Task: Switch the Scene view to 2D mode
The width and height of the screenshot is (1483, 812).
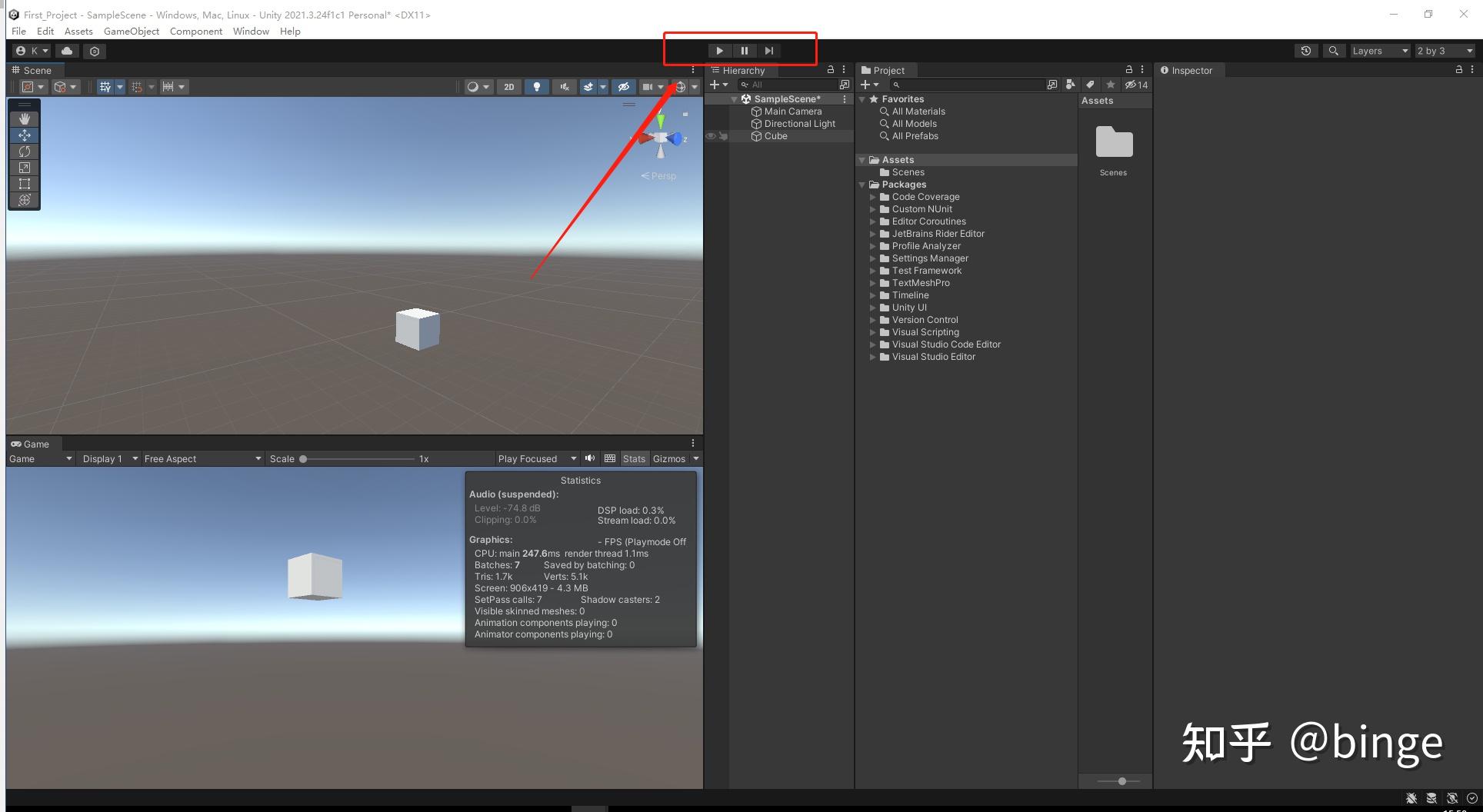Action: 508,86
